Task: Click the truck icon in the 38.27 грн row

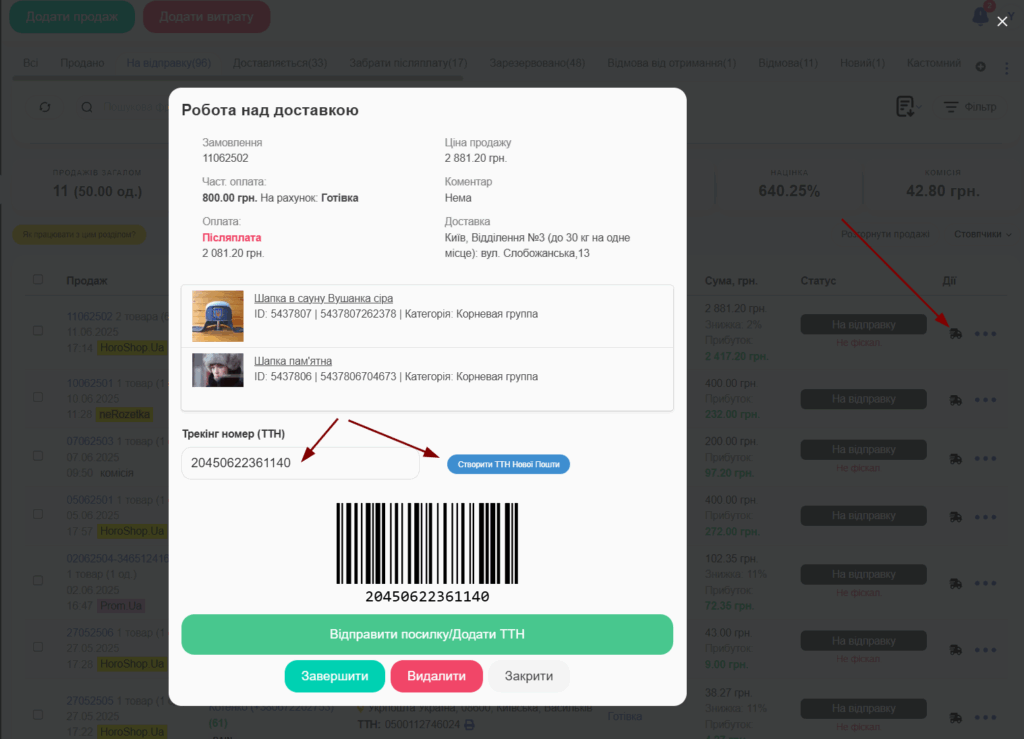Action: click(x=955, y=717)
